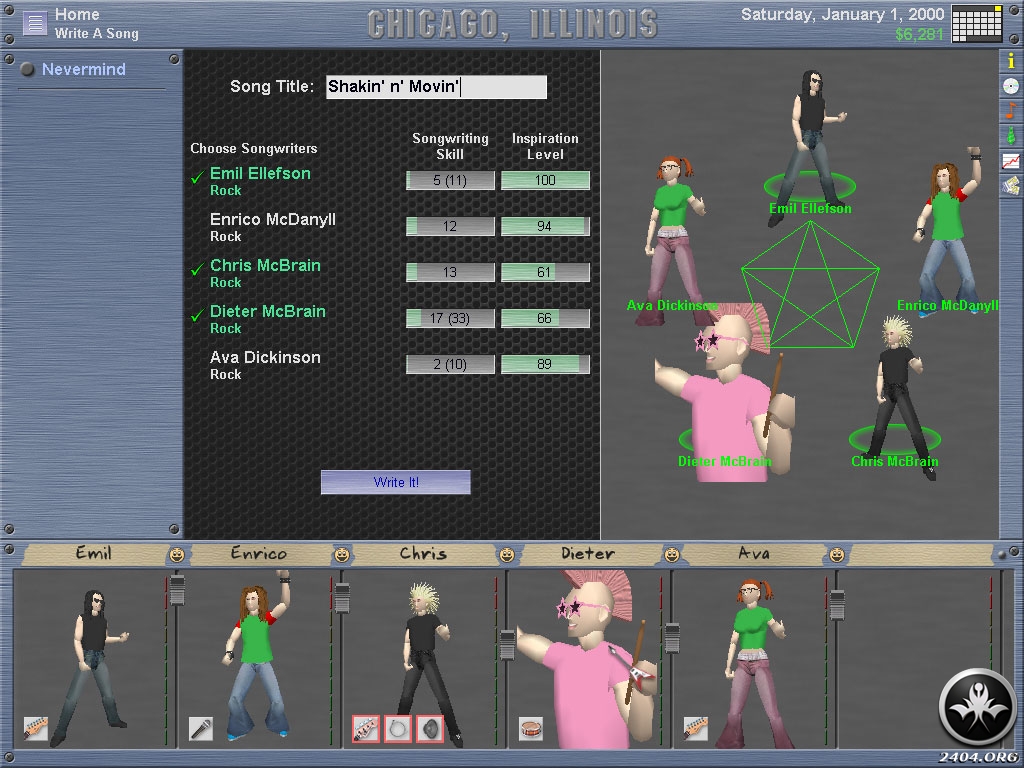Click Enrico's microphone instrument icon
1024x768 pixels.
200,728
